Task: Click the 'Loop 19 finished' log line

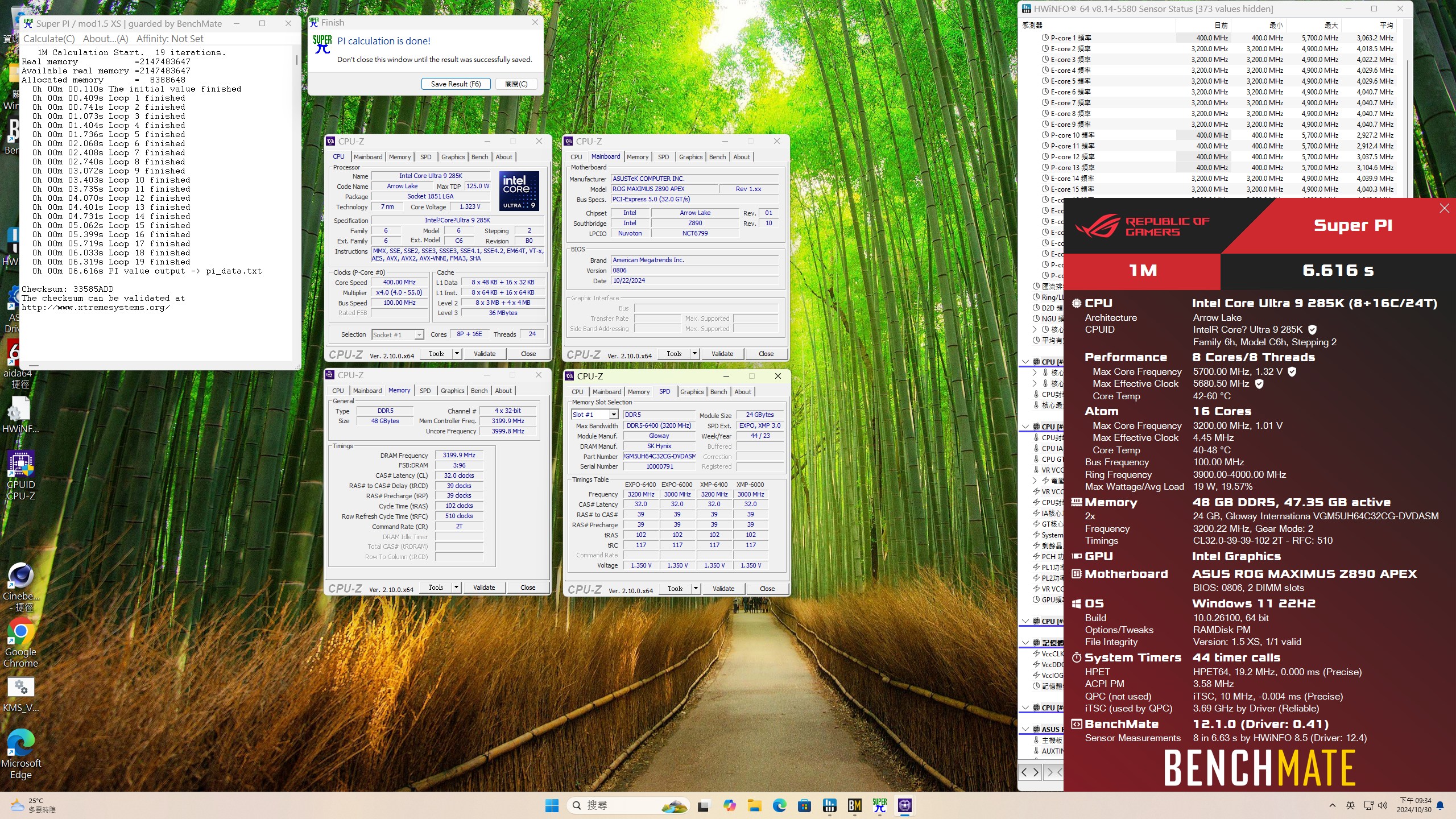Action: point(111,262)
